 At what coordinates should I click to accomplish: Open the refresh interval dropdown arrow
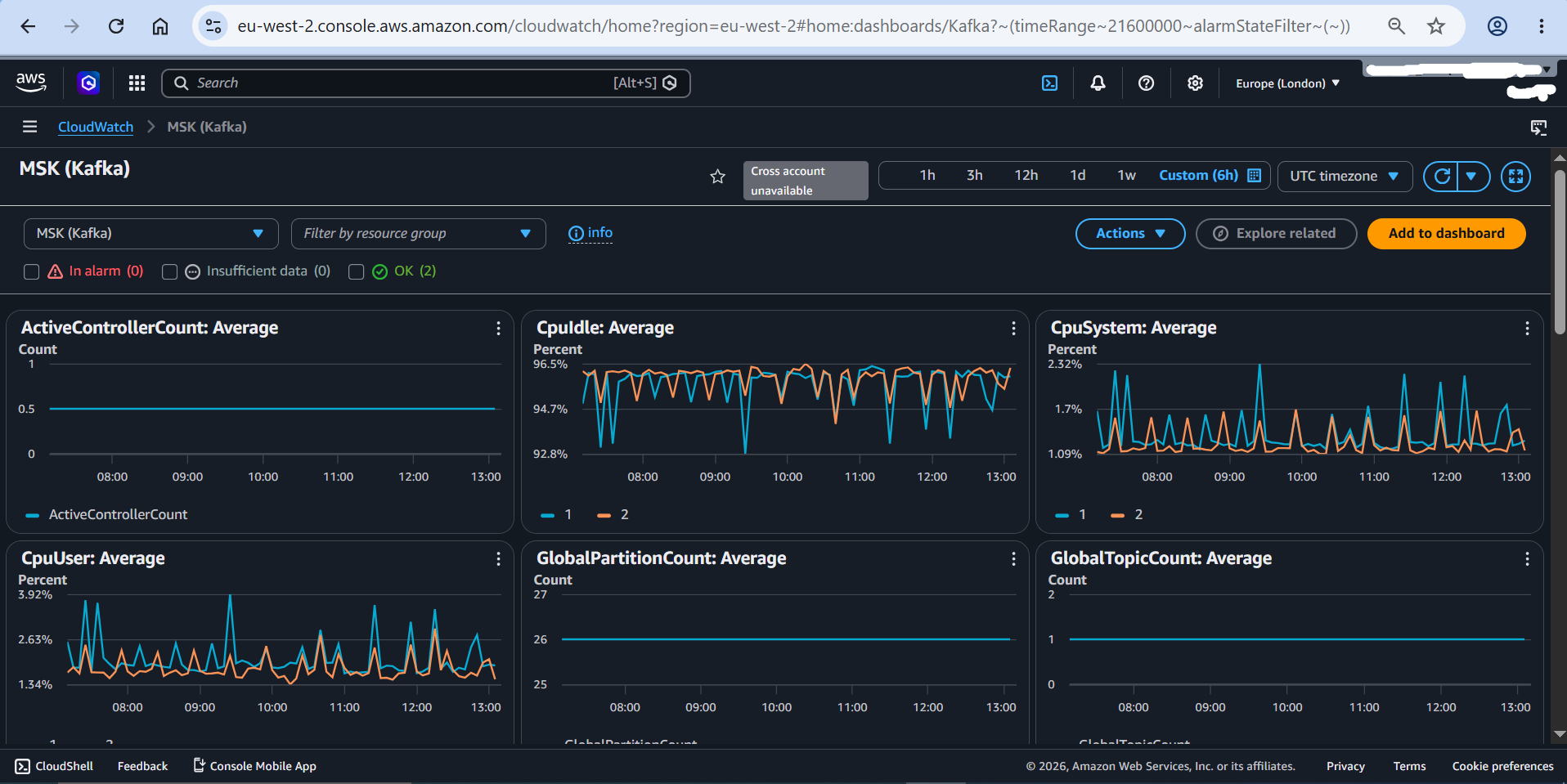(x=1472, y=176)
